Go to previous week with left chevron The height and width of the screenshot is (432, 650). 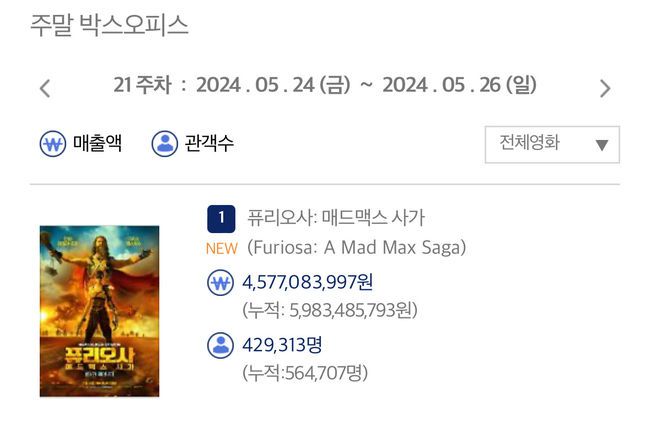[45, 88]
